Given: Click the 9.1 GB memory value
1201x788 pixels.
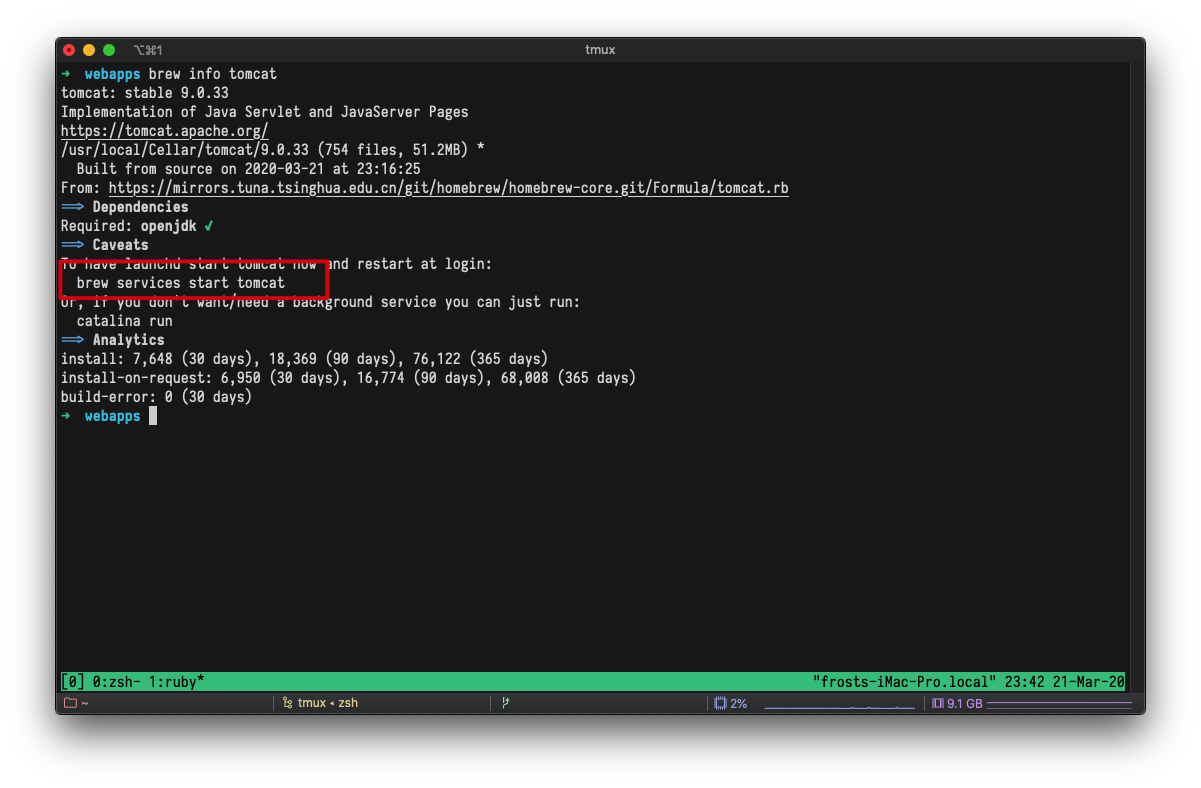Looking at the screenshot, I should point(965,703).
